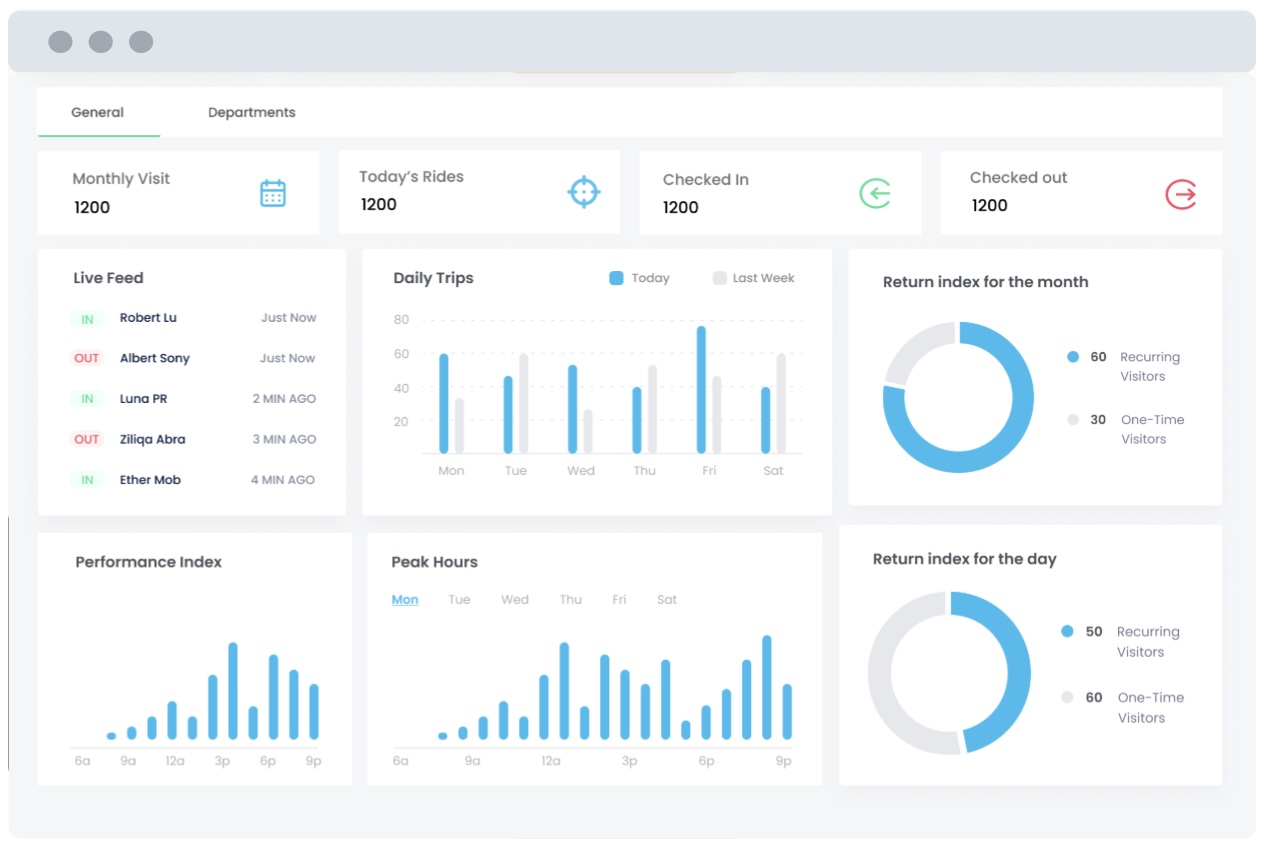
Task: Click the Sat label on Daily Trips axis
Action: (773, 471)
